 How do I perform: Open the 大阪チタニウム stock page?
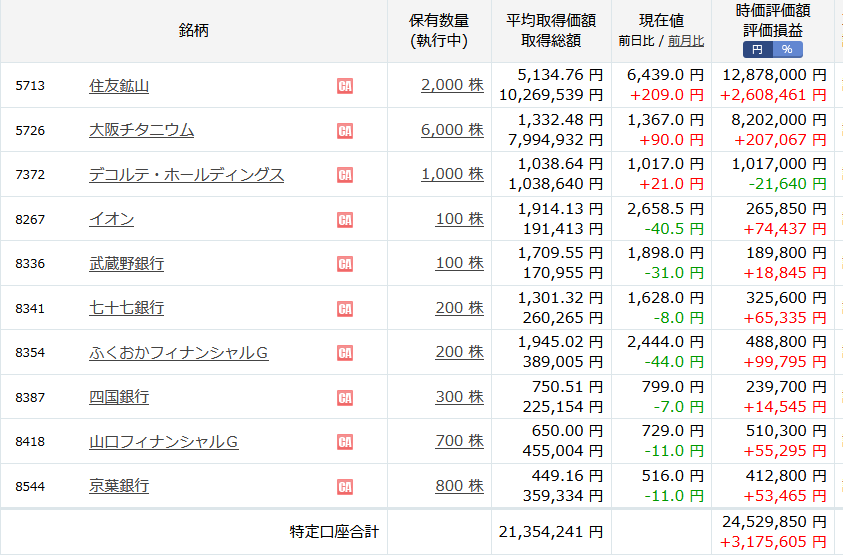click(x=141, y=130)
